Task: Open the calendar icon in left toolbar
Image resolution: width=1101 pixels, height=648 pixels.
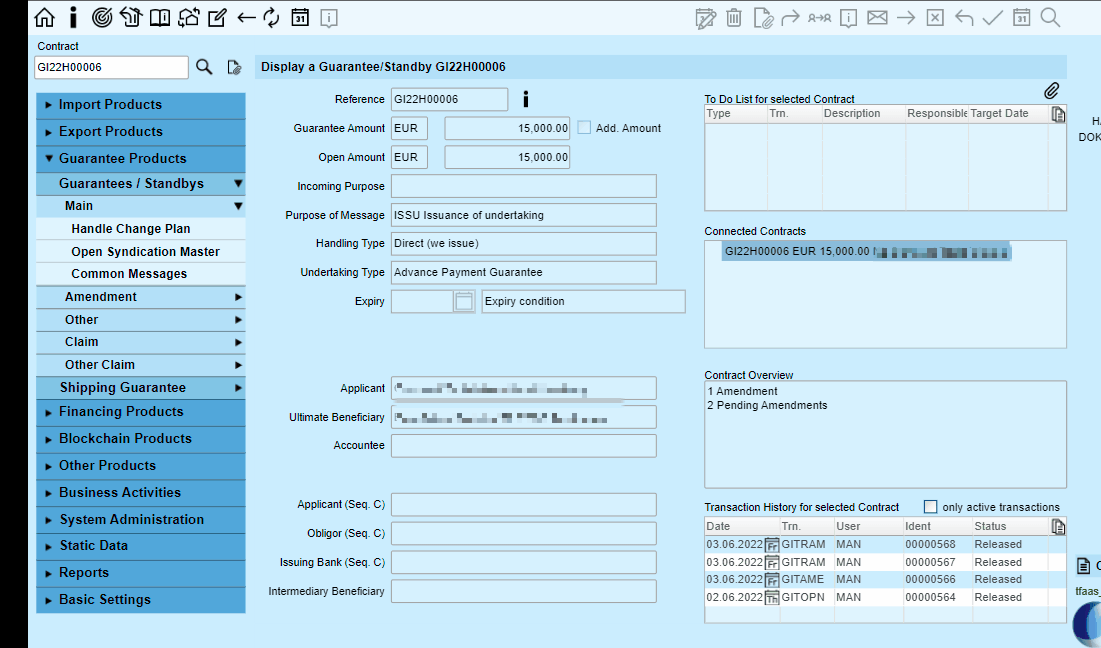Action: tap(300, 18)
